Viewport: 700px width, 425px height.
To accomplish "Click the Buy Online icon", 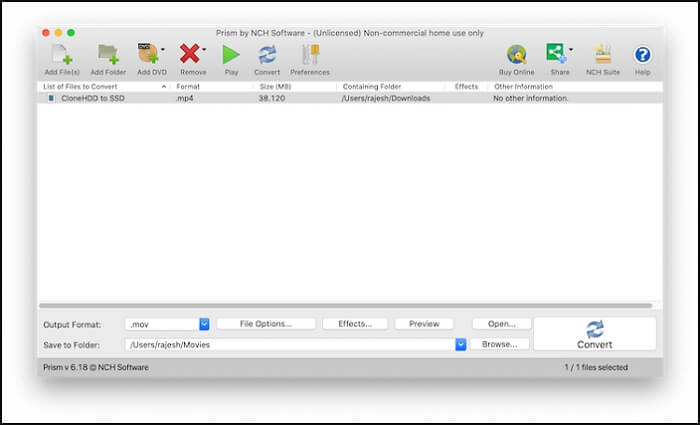I will click(516, 55).
